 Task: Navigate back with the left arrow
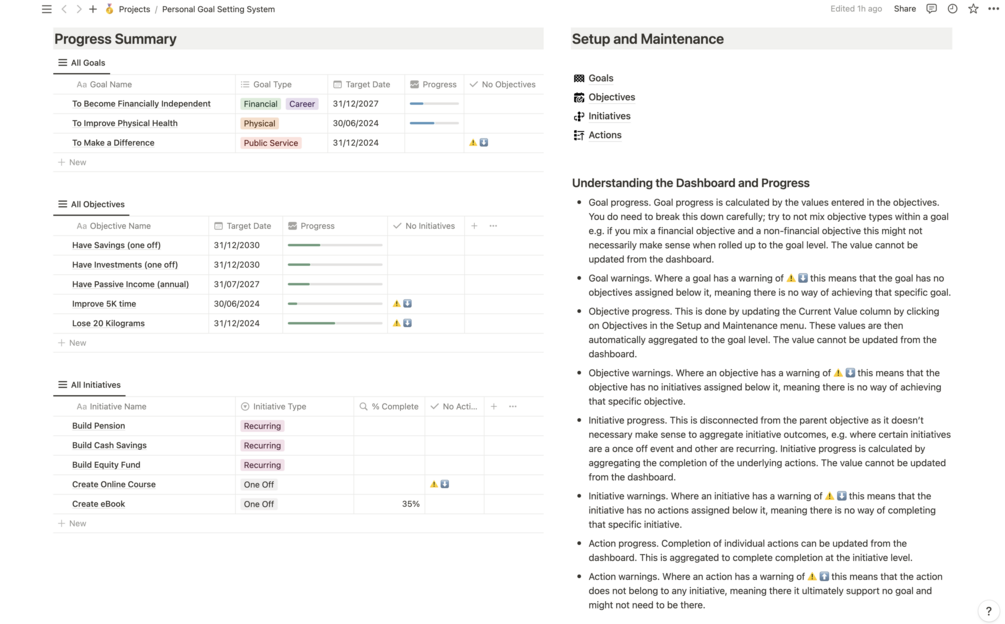pyautogui.click(x=64, y=9)
